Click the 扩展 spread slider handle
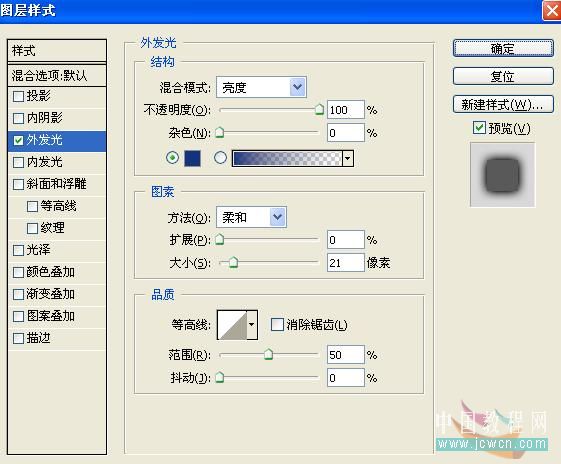 [x=220, y=239]
